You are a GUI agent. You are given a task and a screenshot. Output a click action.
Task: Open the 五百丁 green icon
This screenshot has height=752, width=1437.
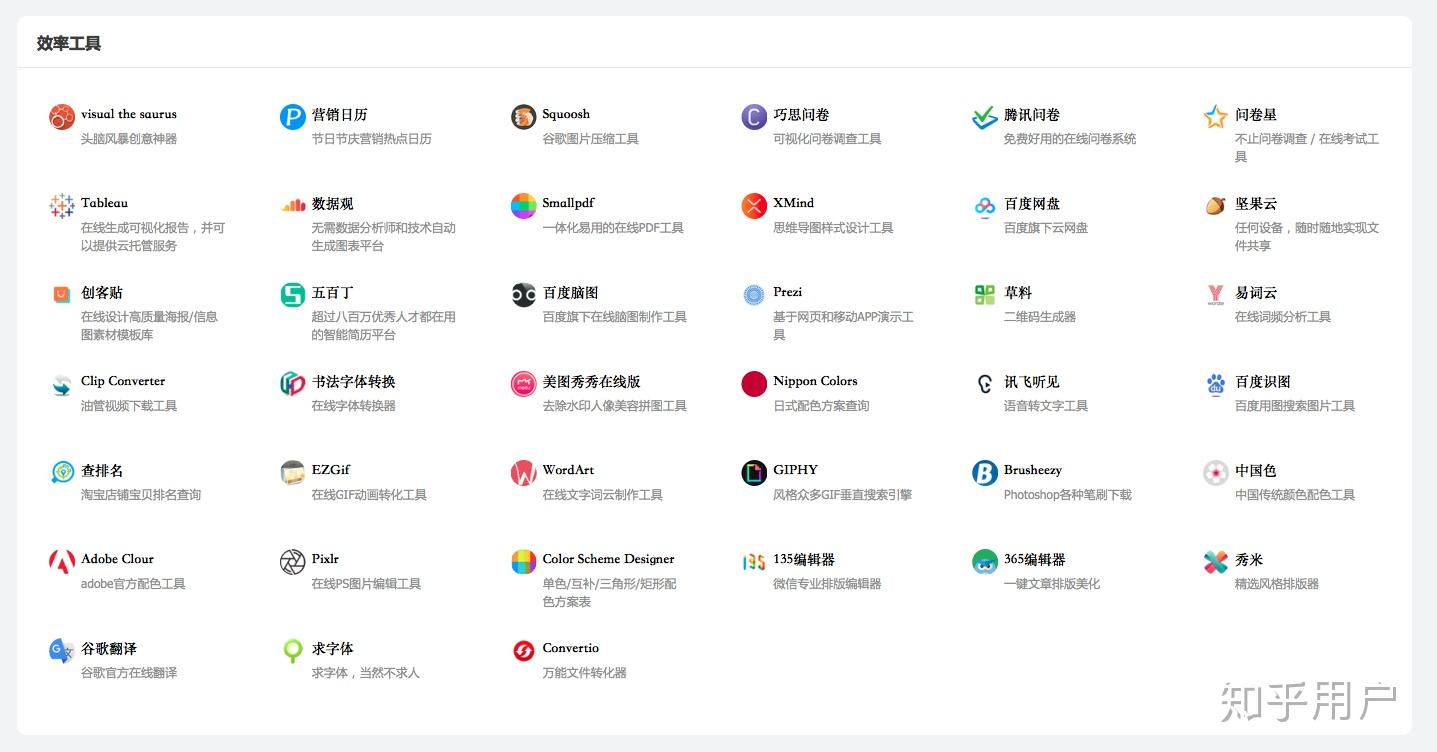292,295
